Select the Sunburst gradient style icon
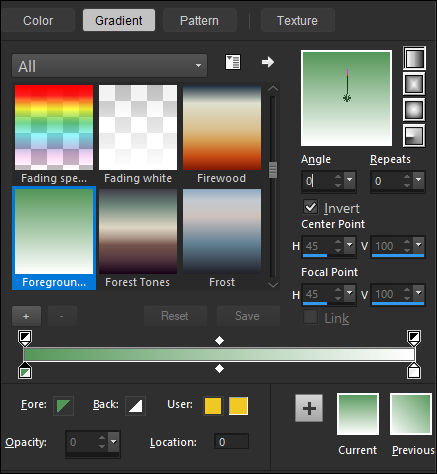 click(414, 110)
